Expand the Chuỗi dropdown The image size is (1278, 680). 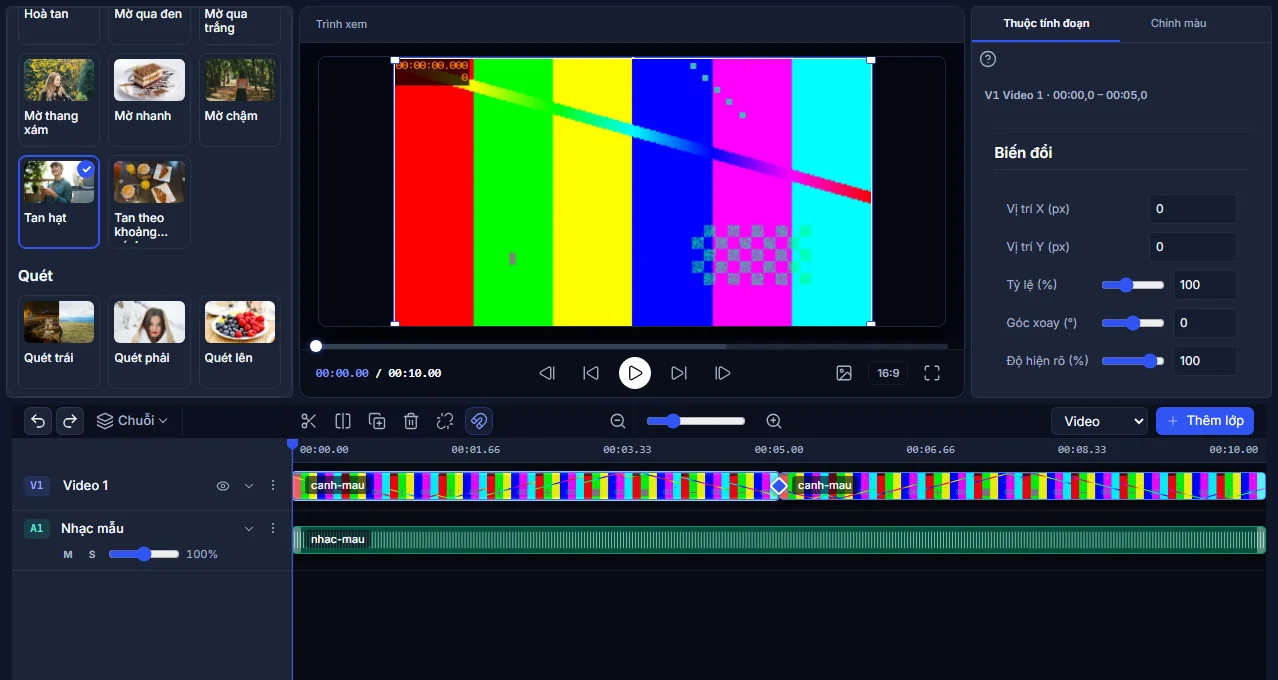[132, 421]
